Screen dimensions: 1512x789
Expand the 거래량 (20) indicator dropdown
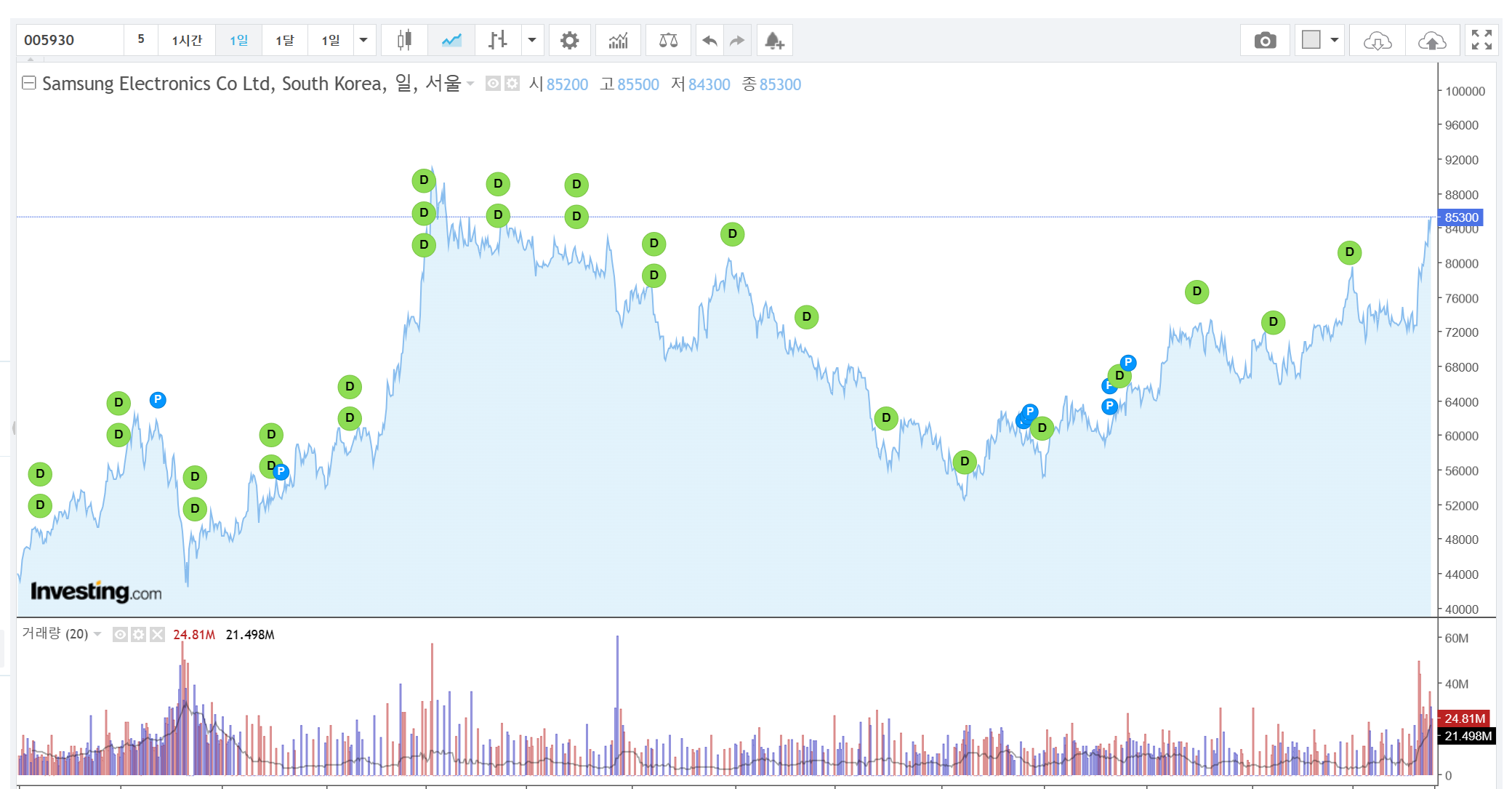(97, 634)
